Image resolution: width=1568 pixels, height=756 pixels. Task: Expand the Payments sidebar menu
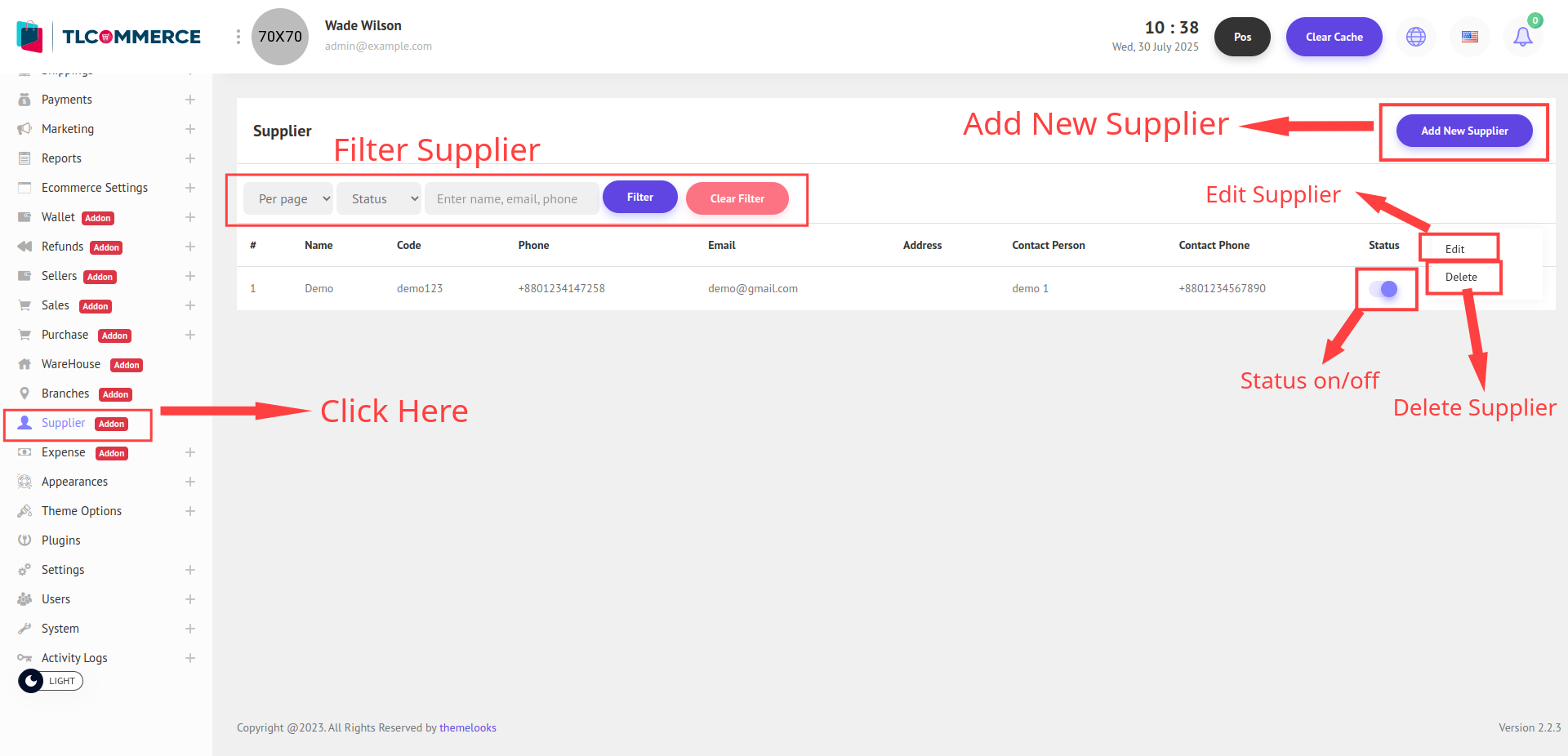click(189, 100)
